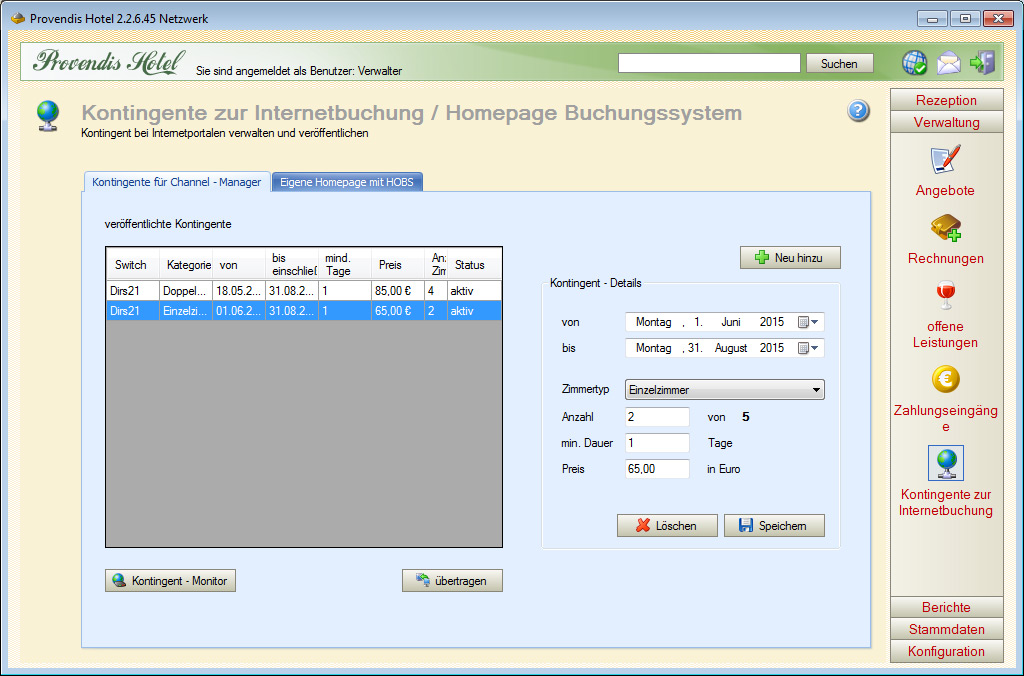Open the mail envelope icon
Viewport: 1024px width, 676px height.
948,63
